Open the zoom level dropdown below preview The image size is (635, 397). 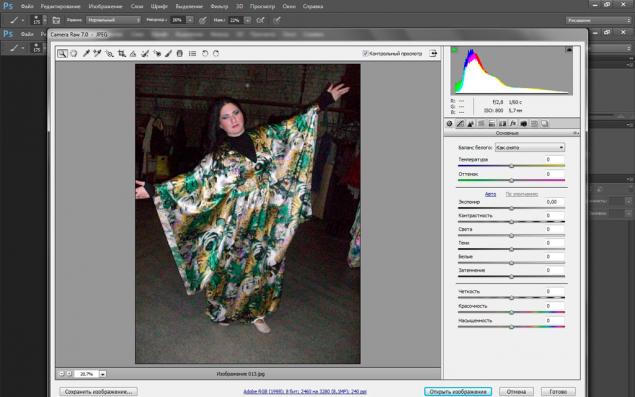click(x=102, y=374)
